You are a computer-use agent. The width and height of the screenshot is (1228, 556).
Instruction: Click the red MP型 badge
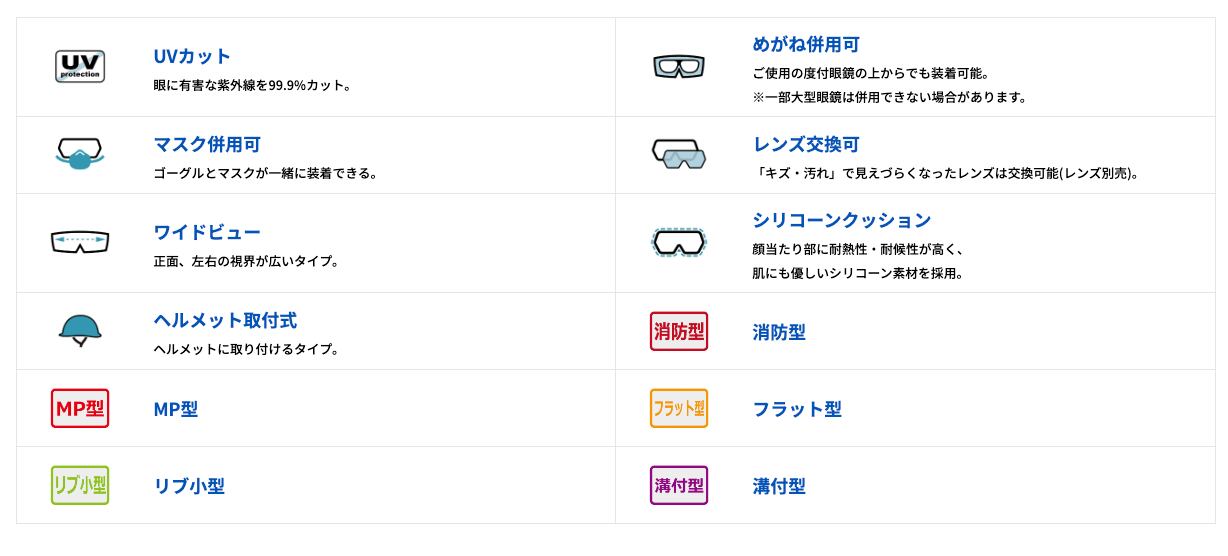pyautogui.click(x=80, y=408)
